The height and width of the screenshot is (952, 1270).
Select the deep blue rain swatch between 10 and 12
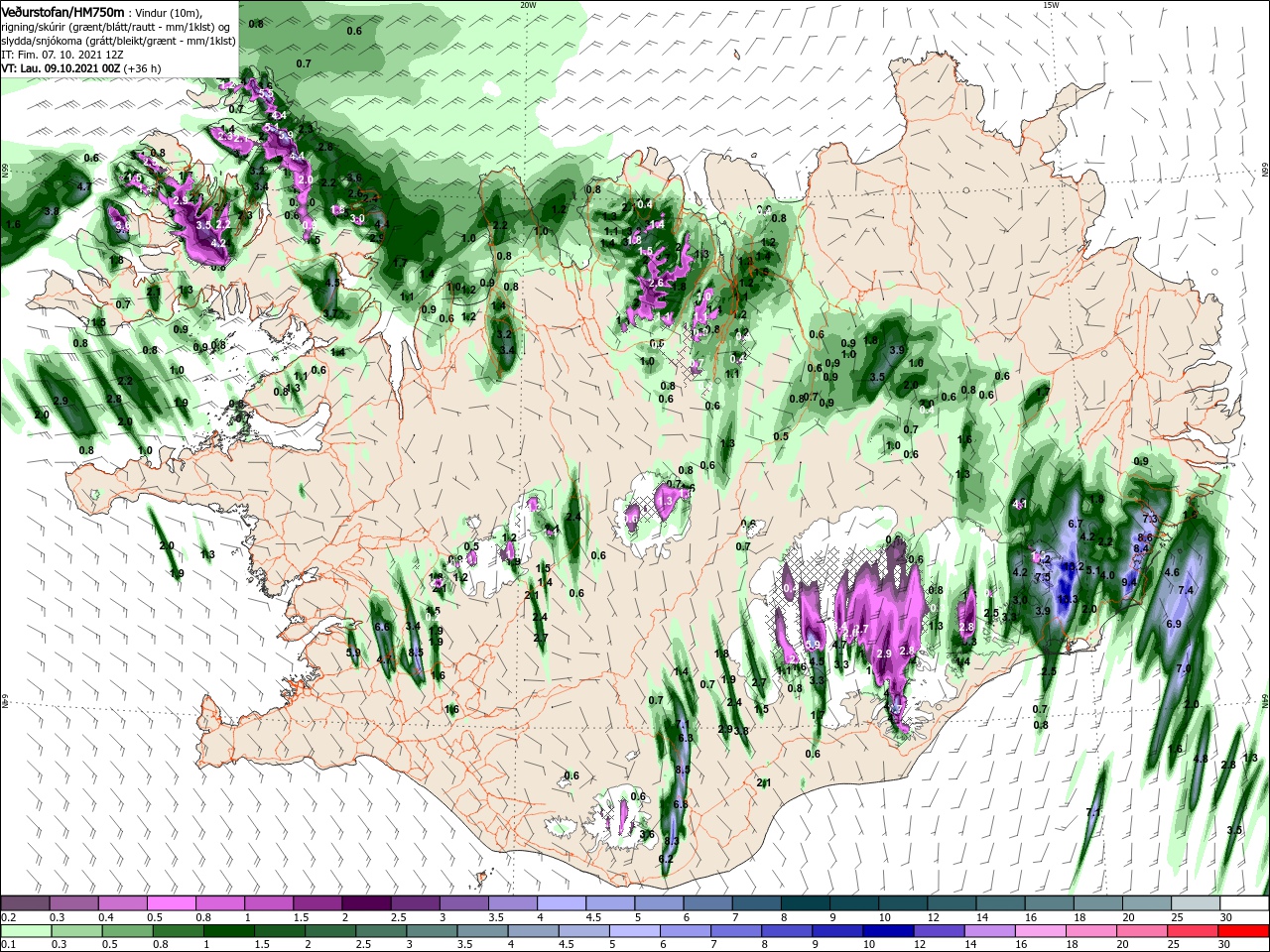coord(891,932)
